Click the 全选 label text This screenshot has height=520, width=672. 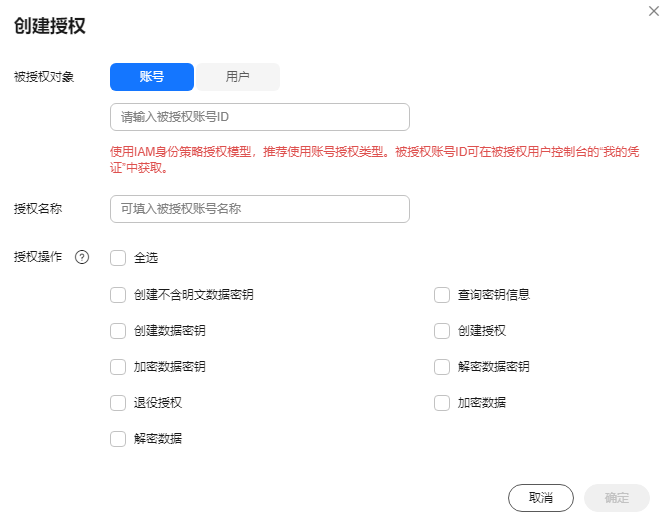(146, 258)
